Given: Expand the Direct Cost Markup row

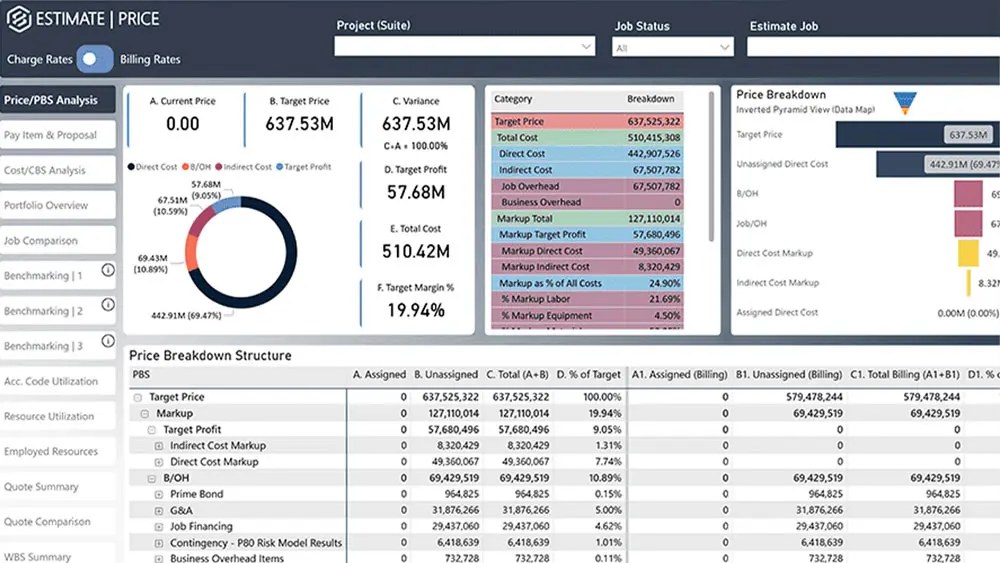Looking at the screenshot, I should [159, 462].
